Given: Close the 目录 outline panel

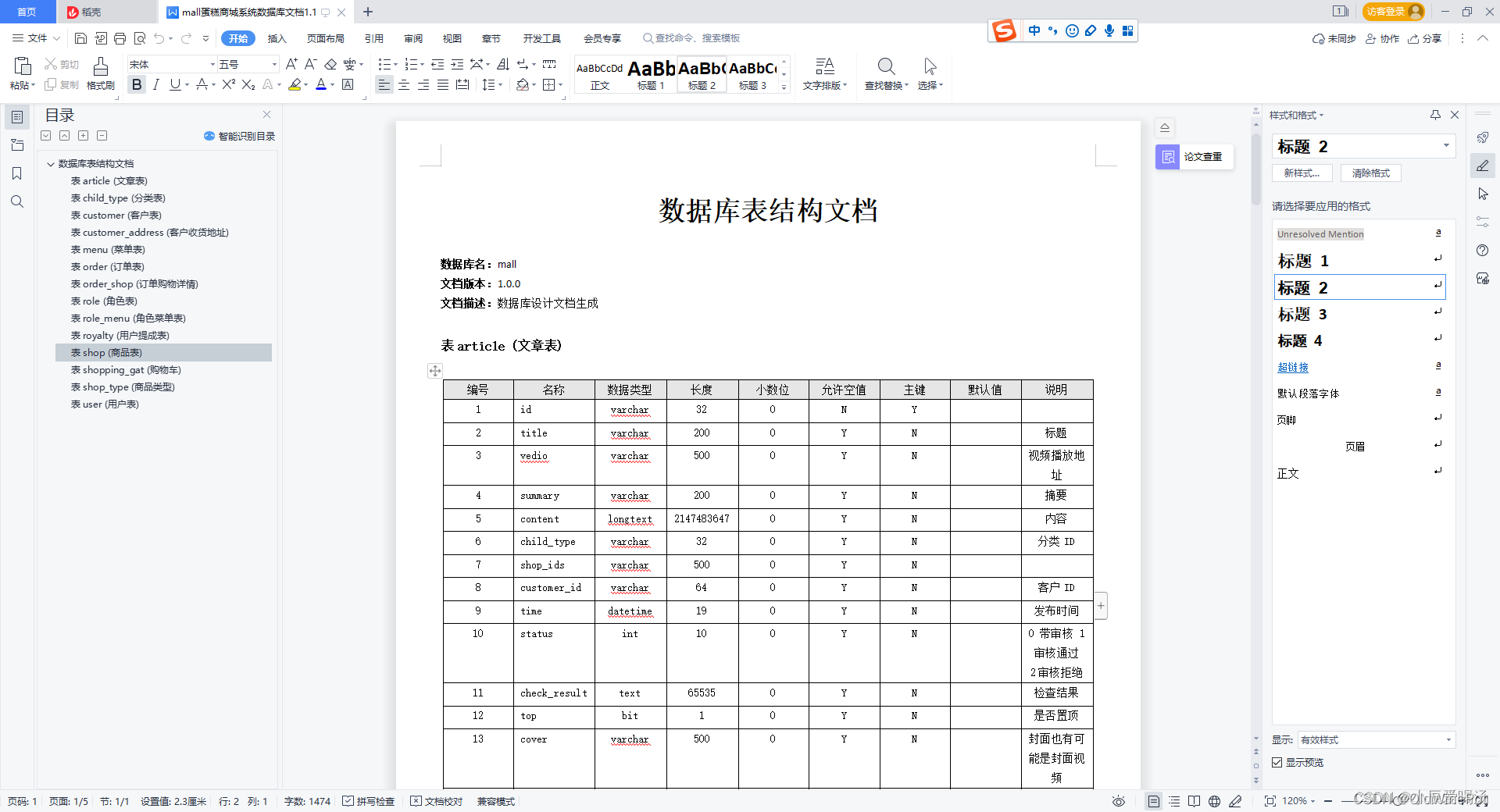Looking at the screenshot, I should coord(266,115).
